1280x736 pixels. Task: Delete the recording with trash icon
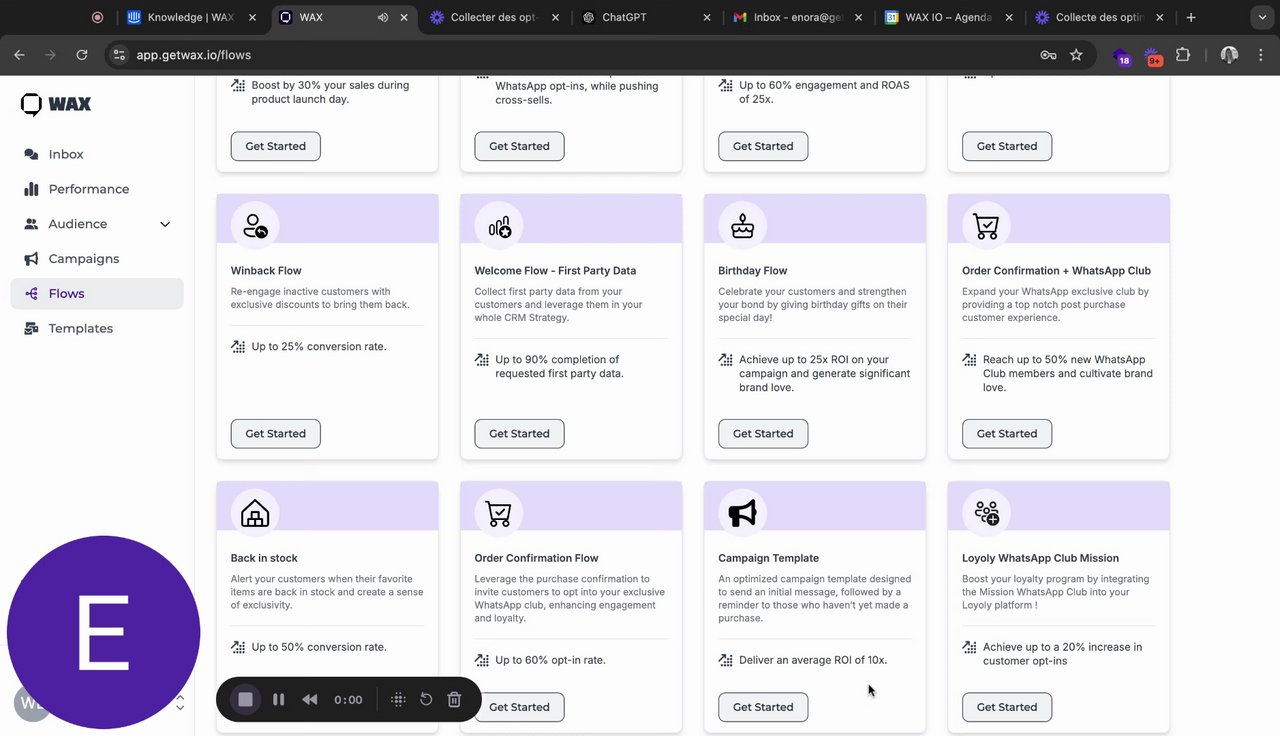coord(454,700)
